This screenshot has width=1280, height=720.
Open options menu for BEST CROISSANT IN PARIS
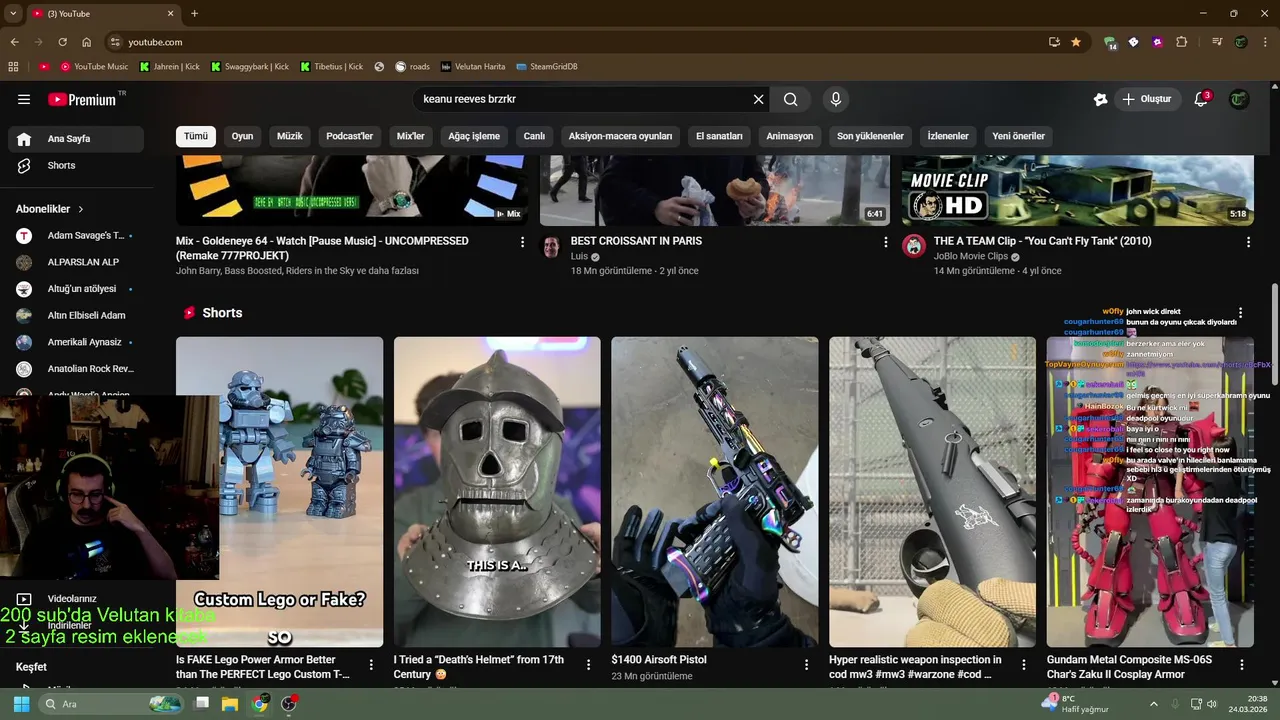(885, 242)
